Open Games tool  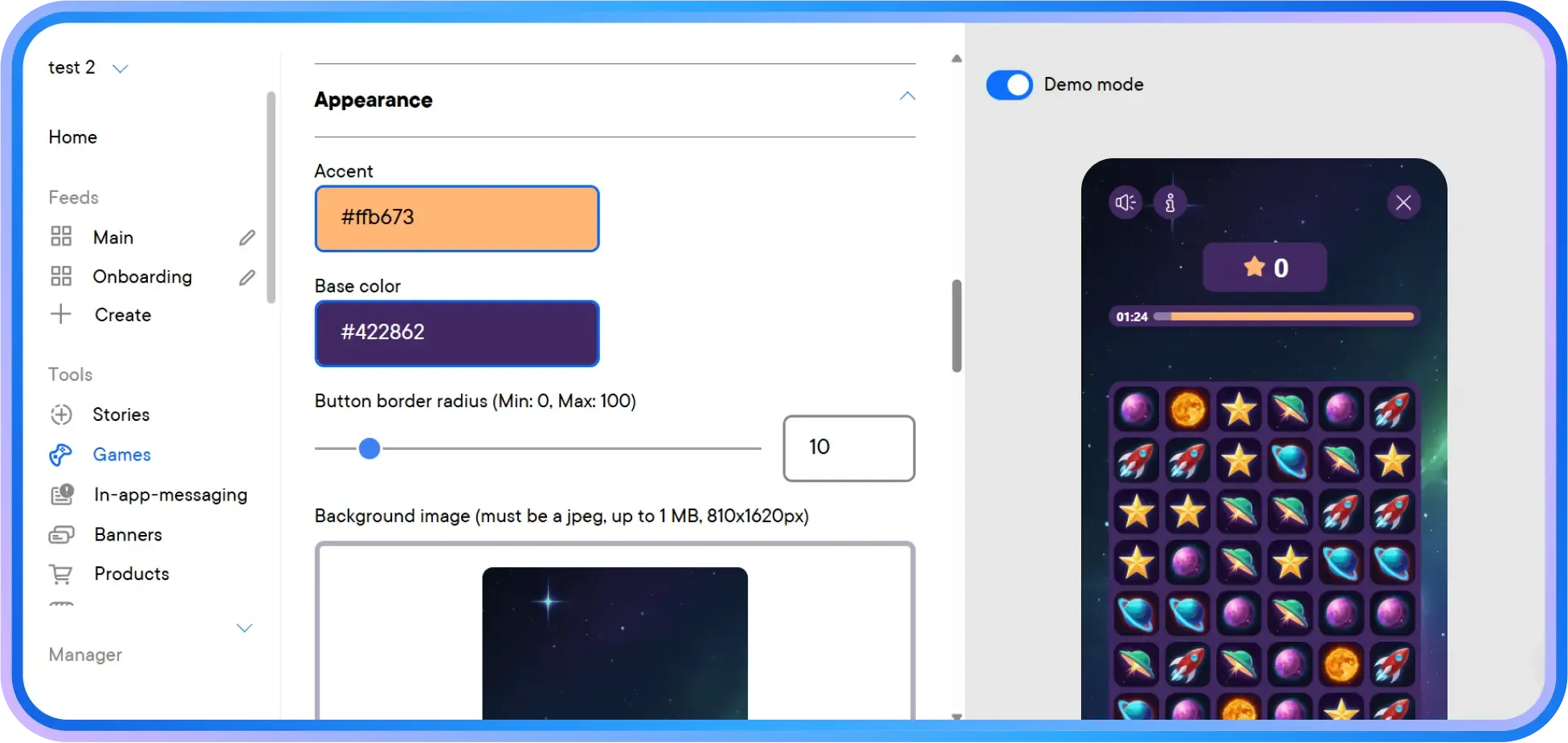pyautogui.click(x=122, y=455)
